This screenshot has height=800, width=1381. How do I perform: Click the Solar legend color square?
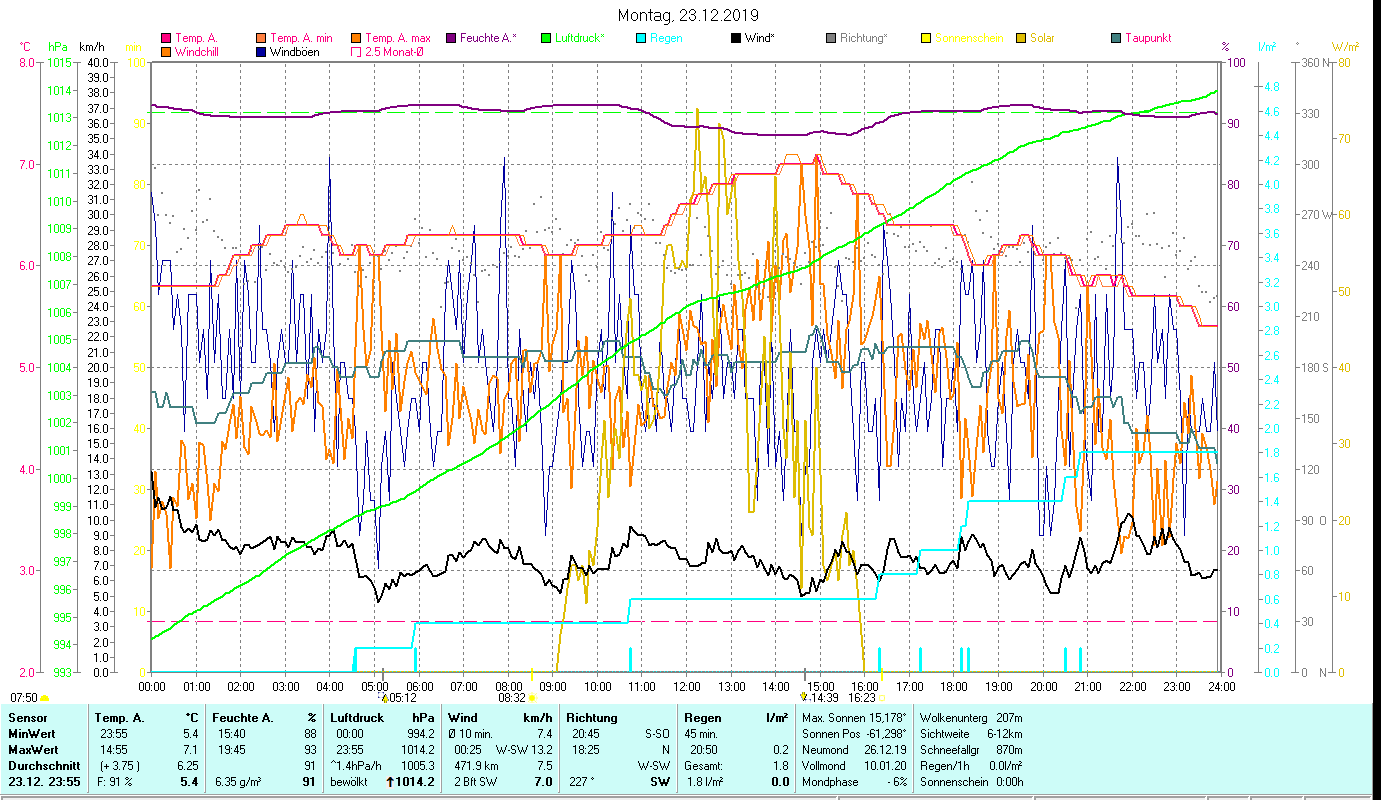pyautogui.click(x=1021, y=39)
